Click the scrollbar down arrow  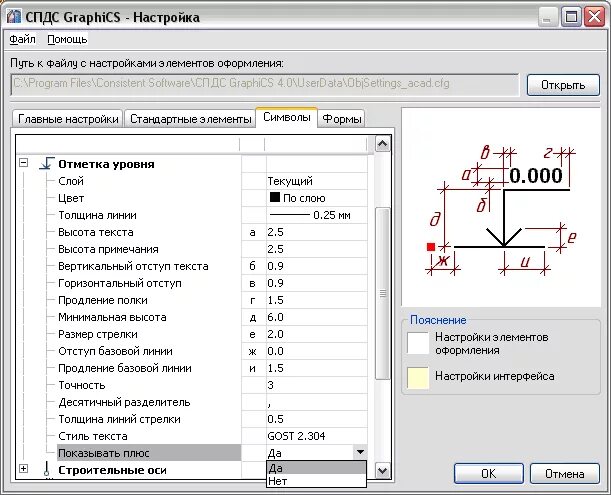tap(383, 470)
